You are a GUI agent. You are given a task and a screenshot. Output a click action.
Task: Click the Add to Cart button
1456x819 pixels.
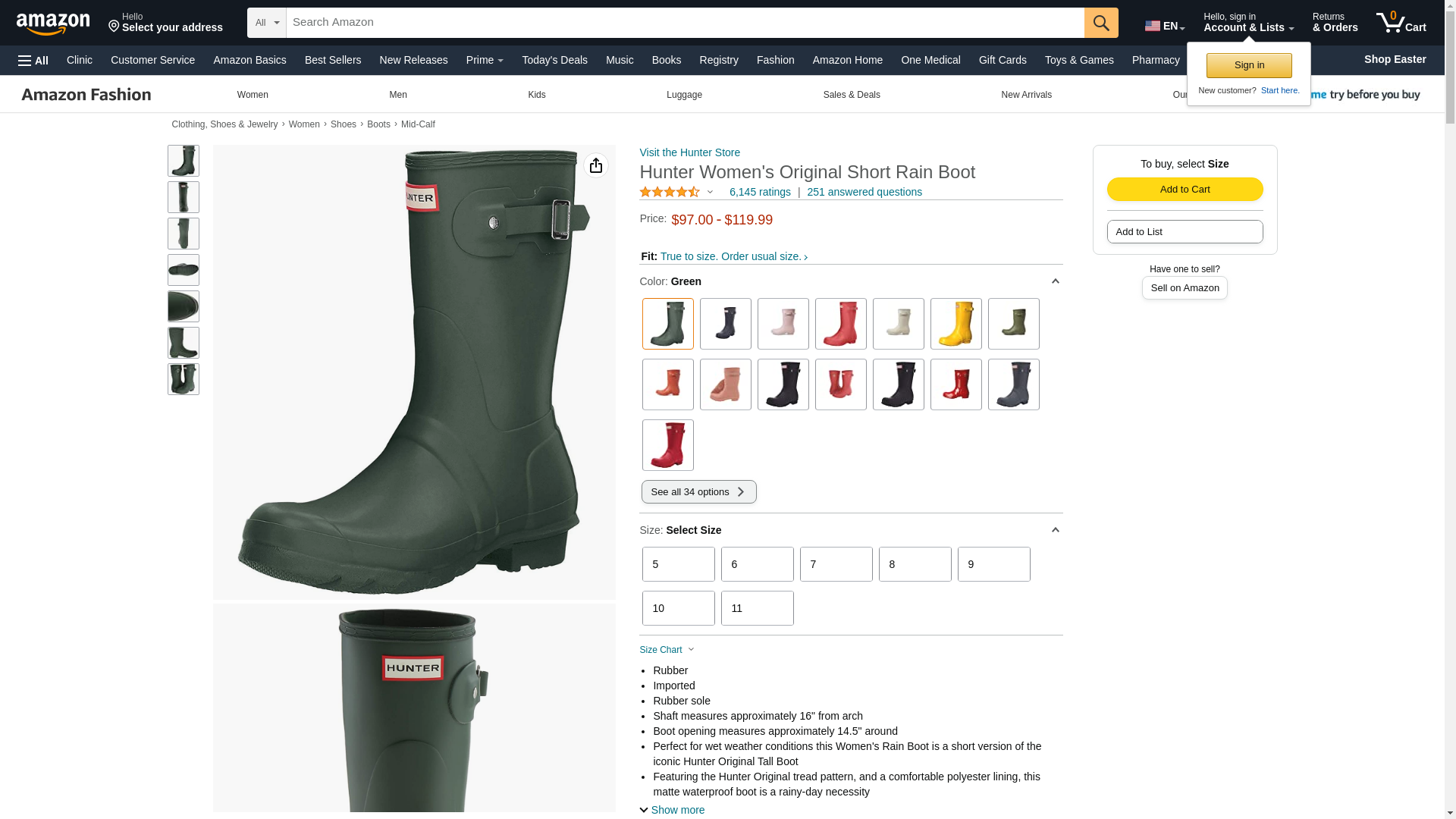[x=1185, y=190]
